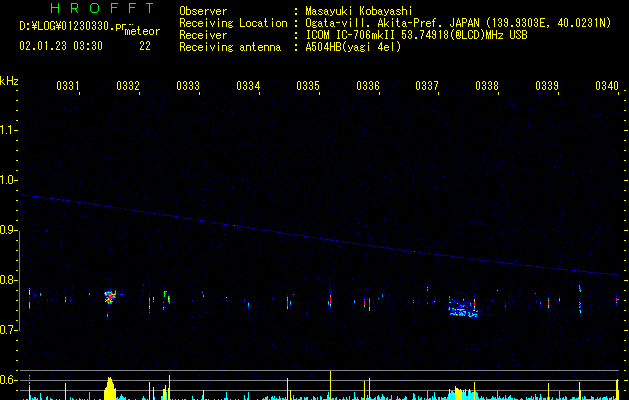The width and height of the screenshot is (629, 400).
Task: Click the 0335 time marker
Action: pos(308,86)
